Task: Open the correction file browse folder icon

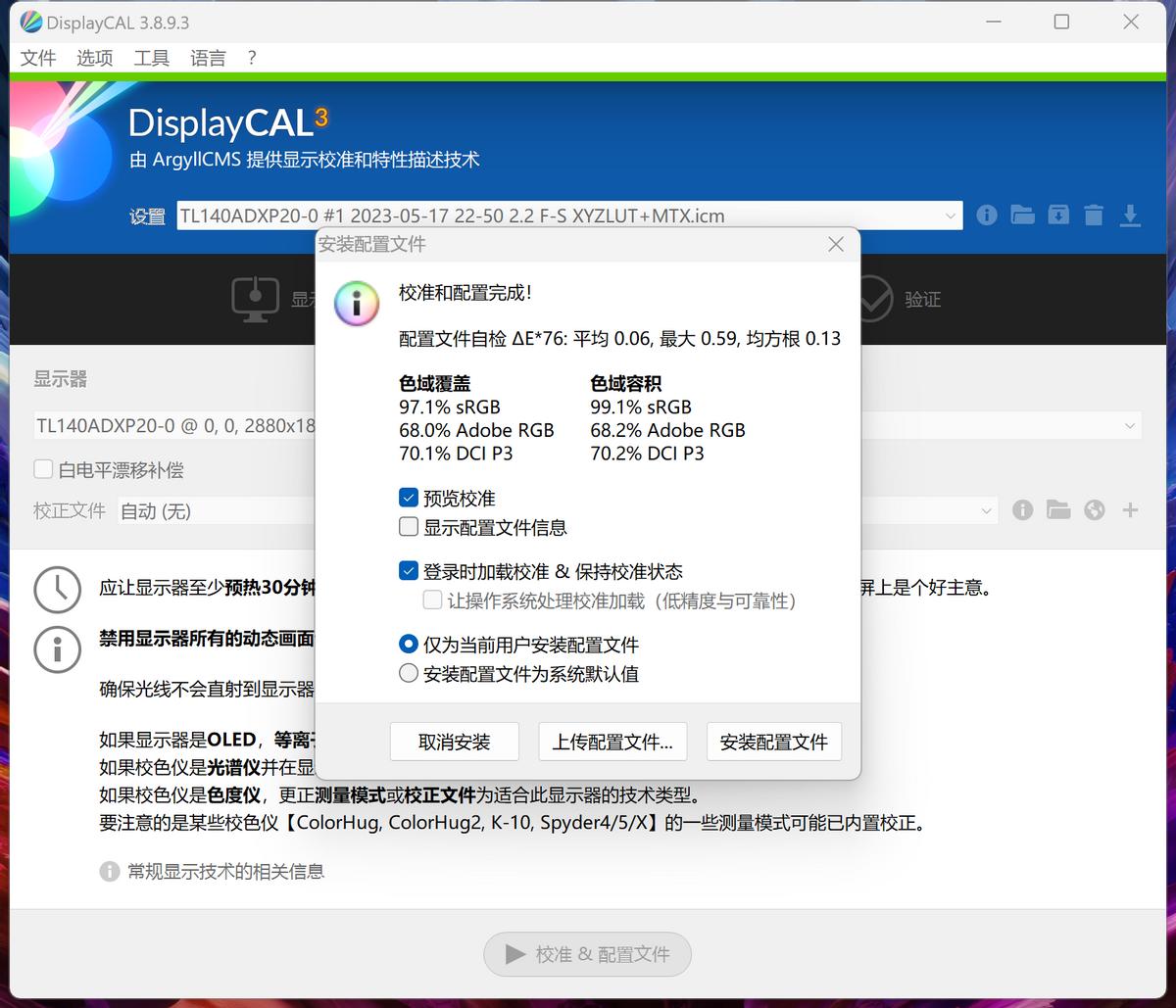Action: (1058, 510)
